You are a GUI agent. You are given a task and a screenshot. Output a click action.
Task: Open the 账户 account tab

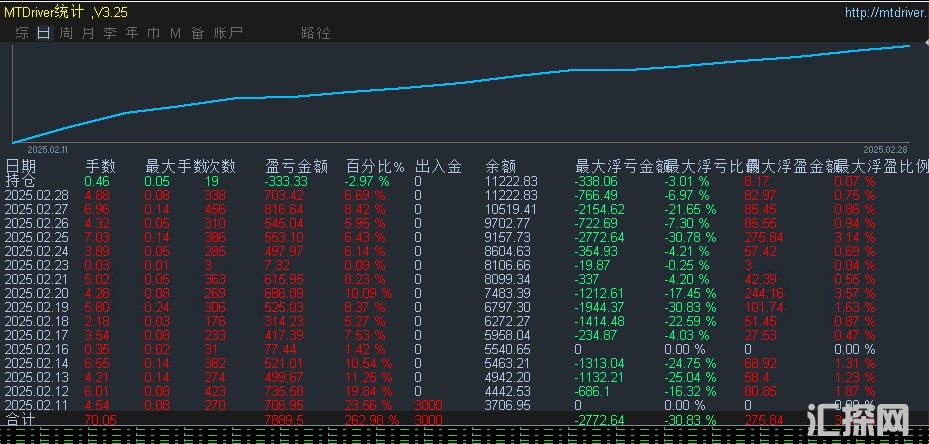[x=228, y=33]
